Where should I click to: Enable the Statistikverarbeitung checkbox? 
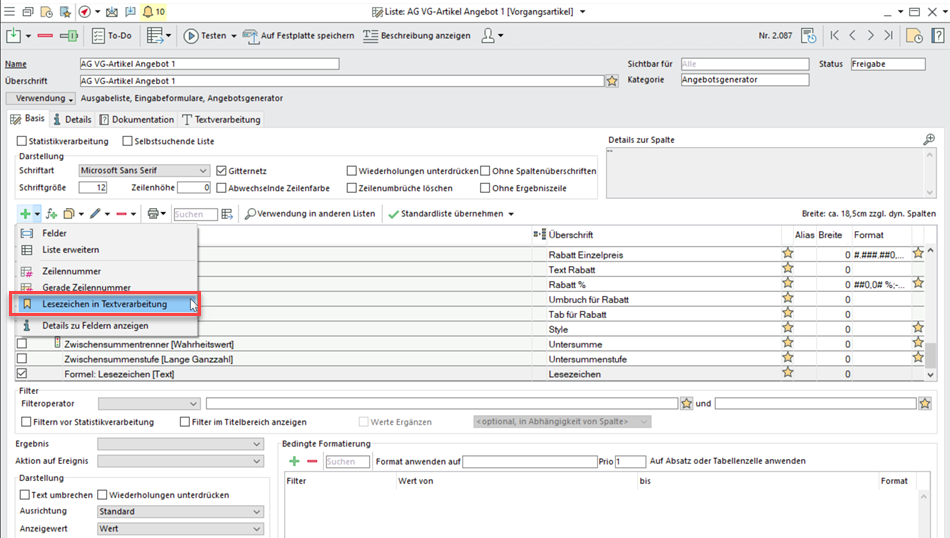22,142
